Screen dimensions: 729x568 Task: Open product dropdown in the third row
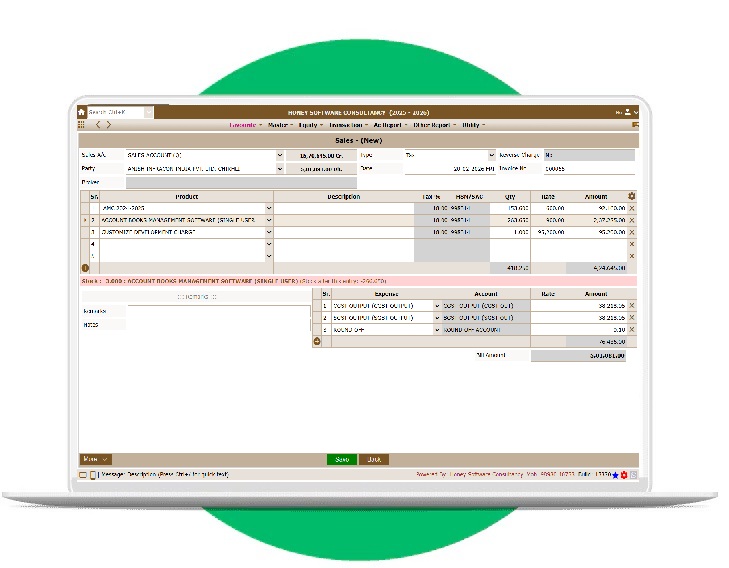(x=268, y=232)
